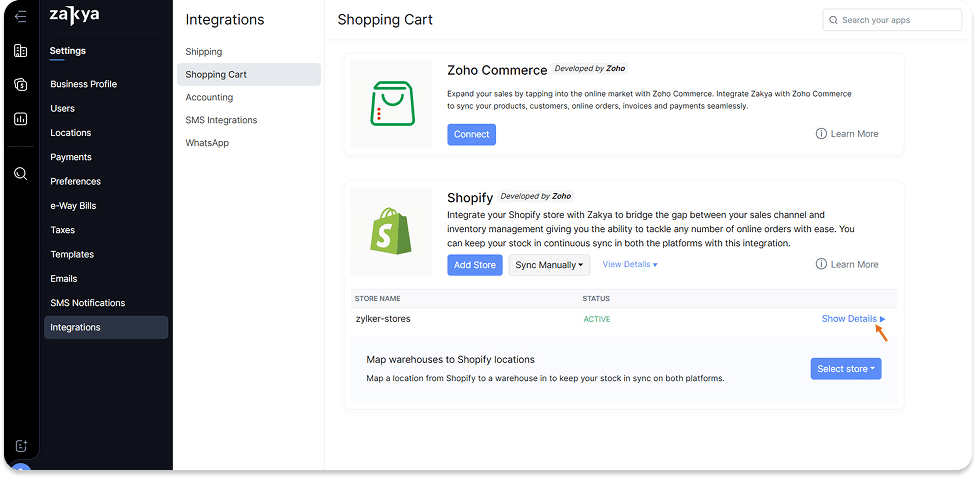Expand the View Details dropdown
The width and height of the screenshot is (976, 478).
click(x=629, y=265)
